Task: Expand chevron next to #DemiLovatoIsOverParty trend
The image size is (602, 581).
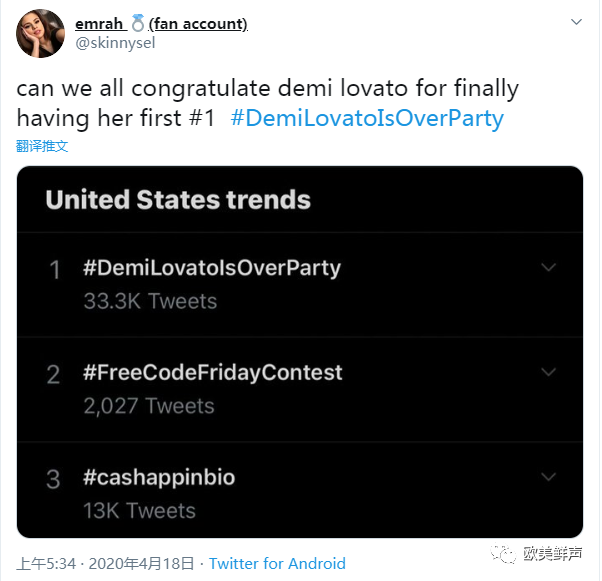Action: (547, 267)
